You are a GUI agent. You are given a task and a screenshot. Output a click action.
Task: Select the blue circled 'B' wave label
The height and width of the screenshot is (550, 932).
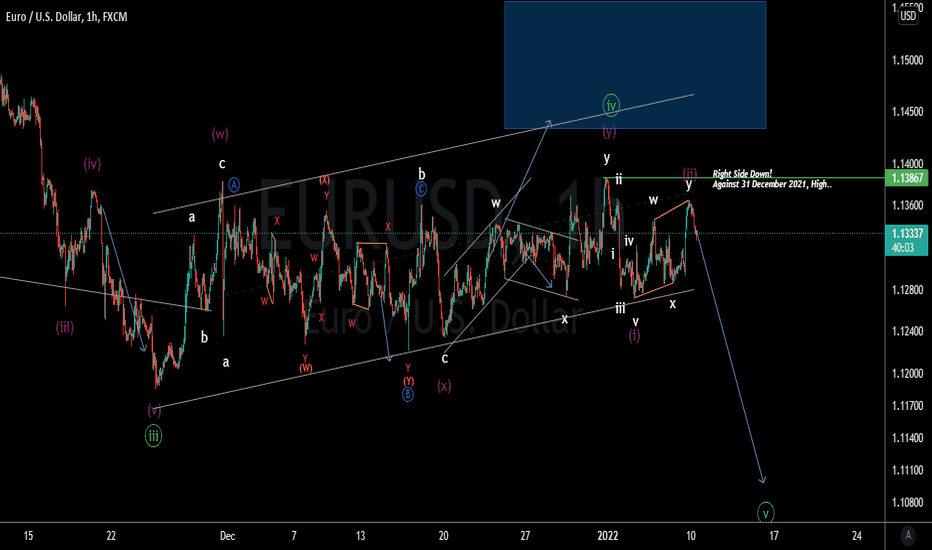(x=408, y=394)
